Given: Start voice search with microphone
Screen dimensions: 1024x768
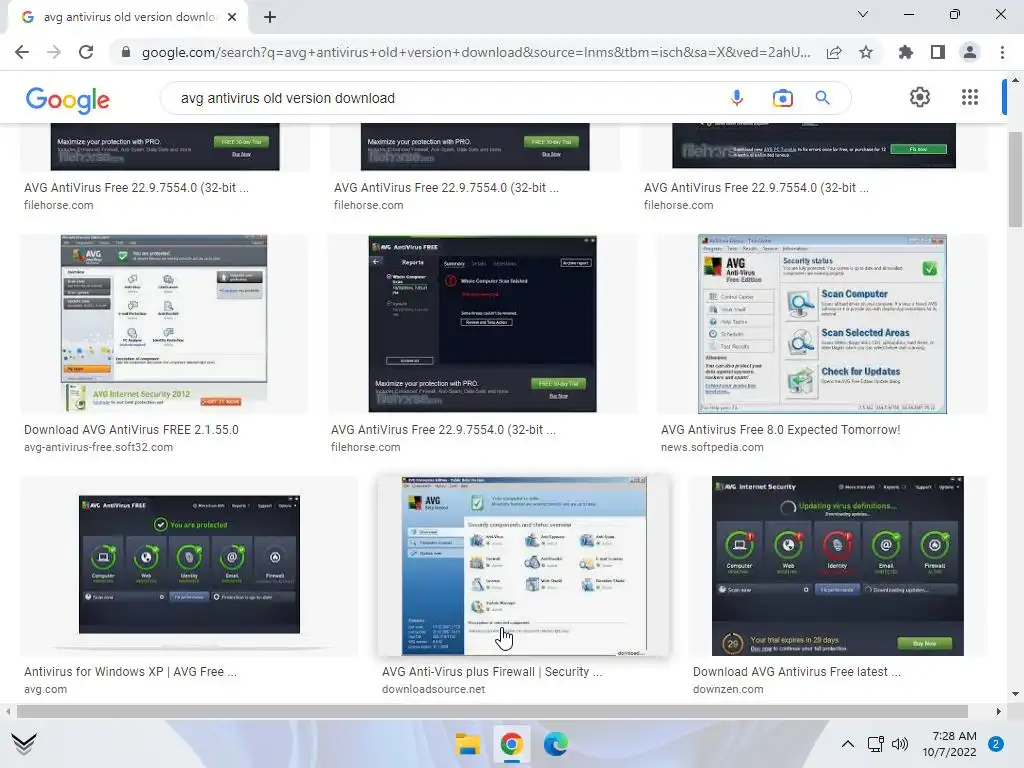Looking at the screenshot, I should (x=737, y=98).
